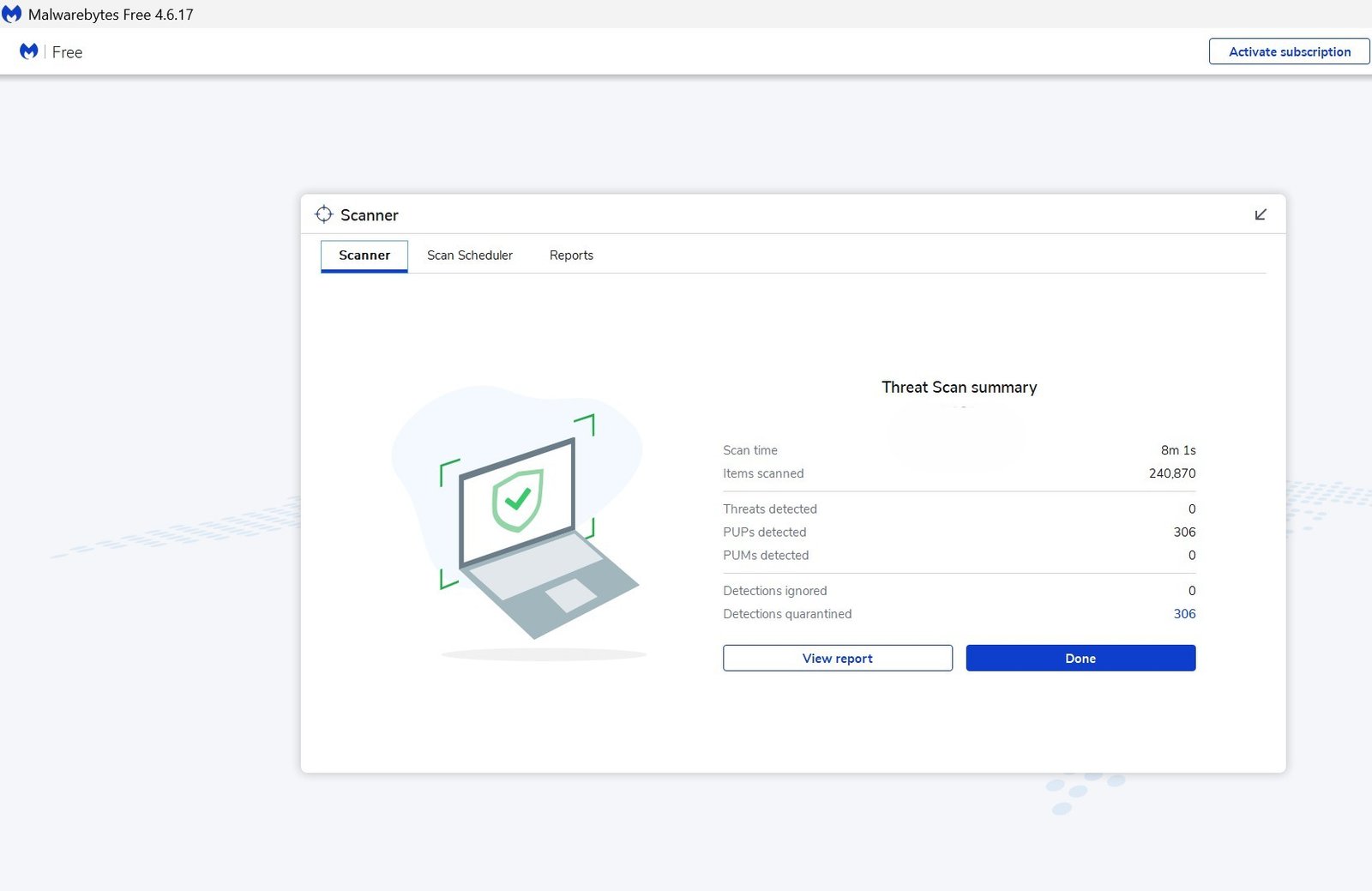Click the Scanner crosshair icon
The image size is (1372, 891).
tap(323, 214)
